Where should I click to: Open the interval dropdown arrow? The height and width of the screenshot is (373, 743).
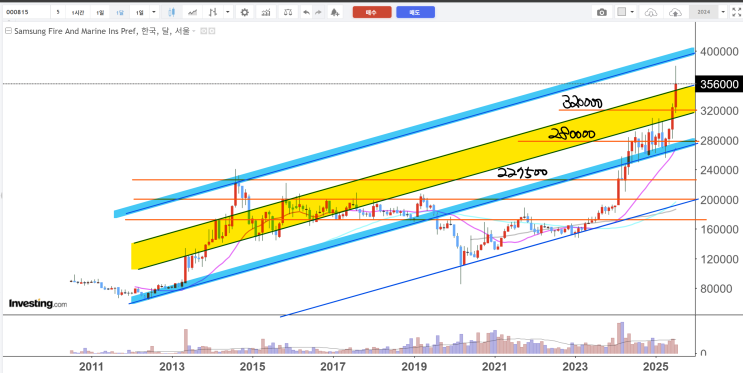[153, 12]
